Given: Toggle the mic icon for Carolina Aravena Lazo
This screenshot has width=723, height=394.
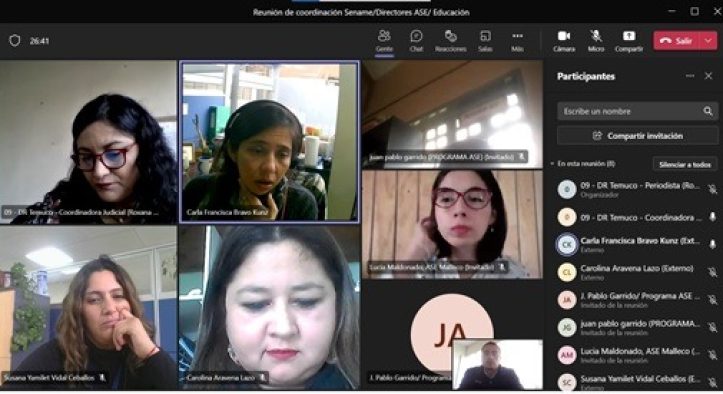Looking at the screenshot, I should tap(712, 272).
